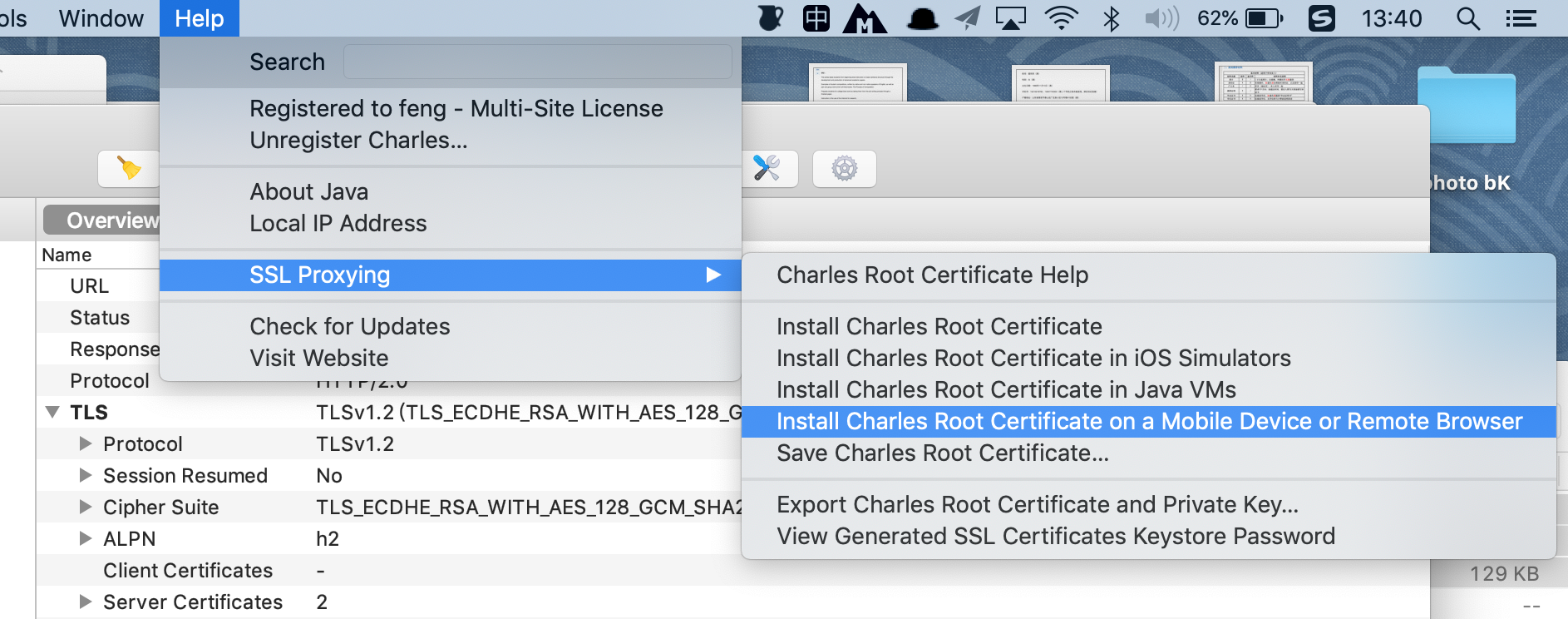Screen dimensions: 1568x619
Task: Choose Install Root Certificate in Java VMs
Action: point(1148,390)
